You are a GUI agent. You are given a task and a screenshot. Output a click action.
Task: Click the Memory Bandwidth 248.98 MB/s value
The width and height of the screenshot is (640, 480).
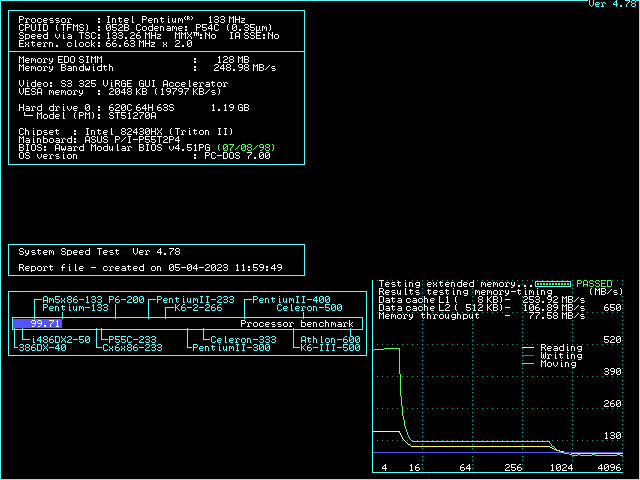[x=237, y=68]
